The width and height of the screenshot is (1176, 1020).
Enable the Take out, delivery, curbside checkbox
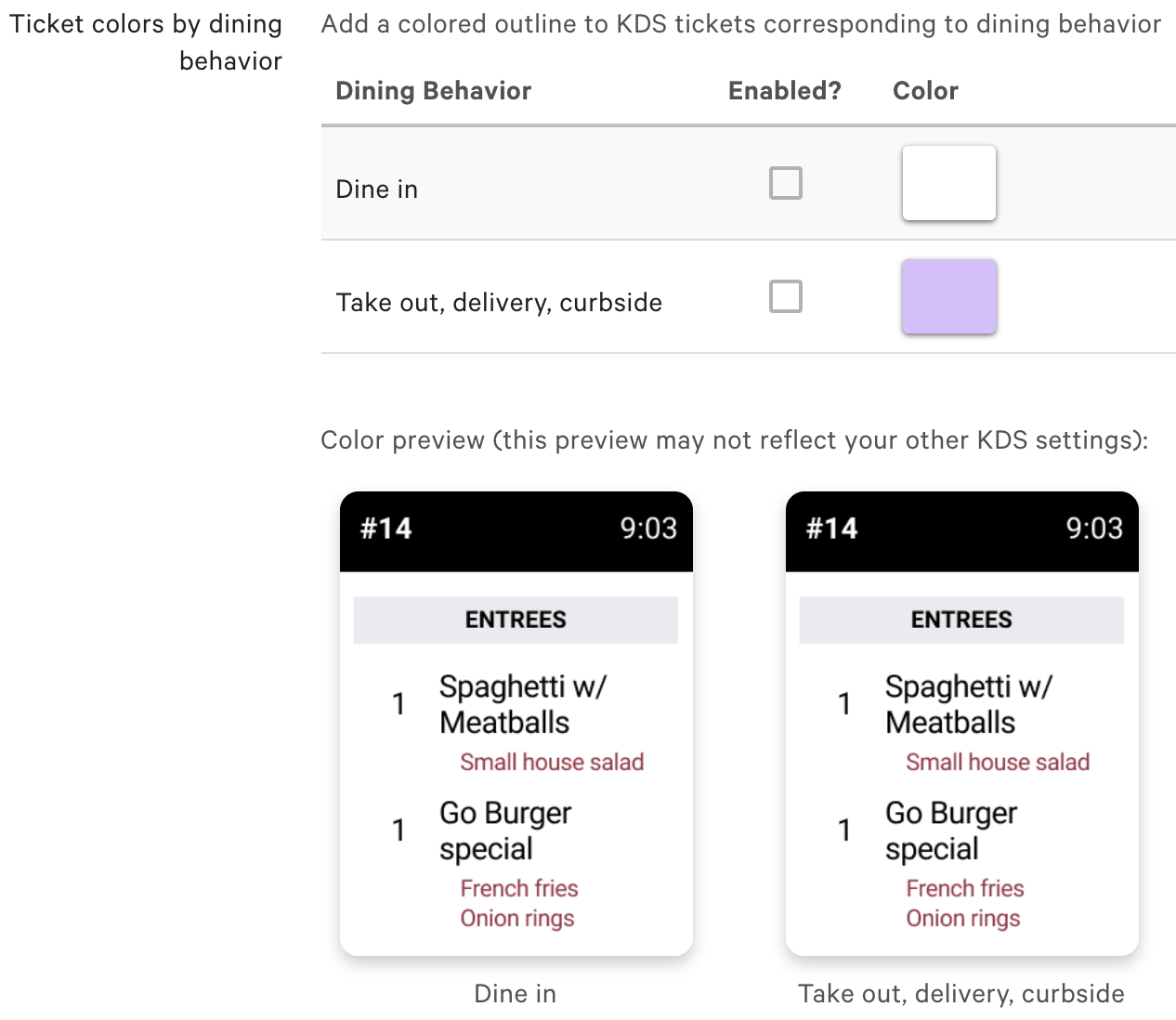pos(785,295)
